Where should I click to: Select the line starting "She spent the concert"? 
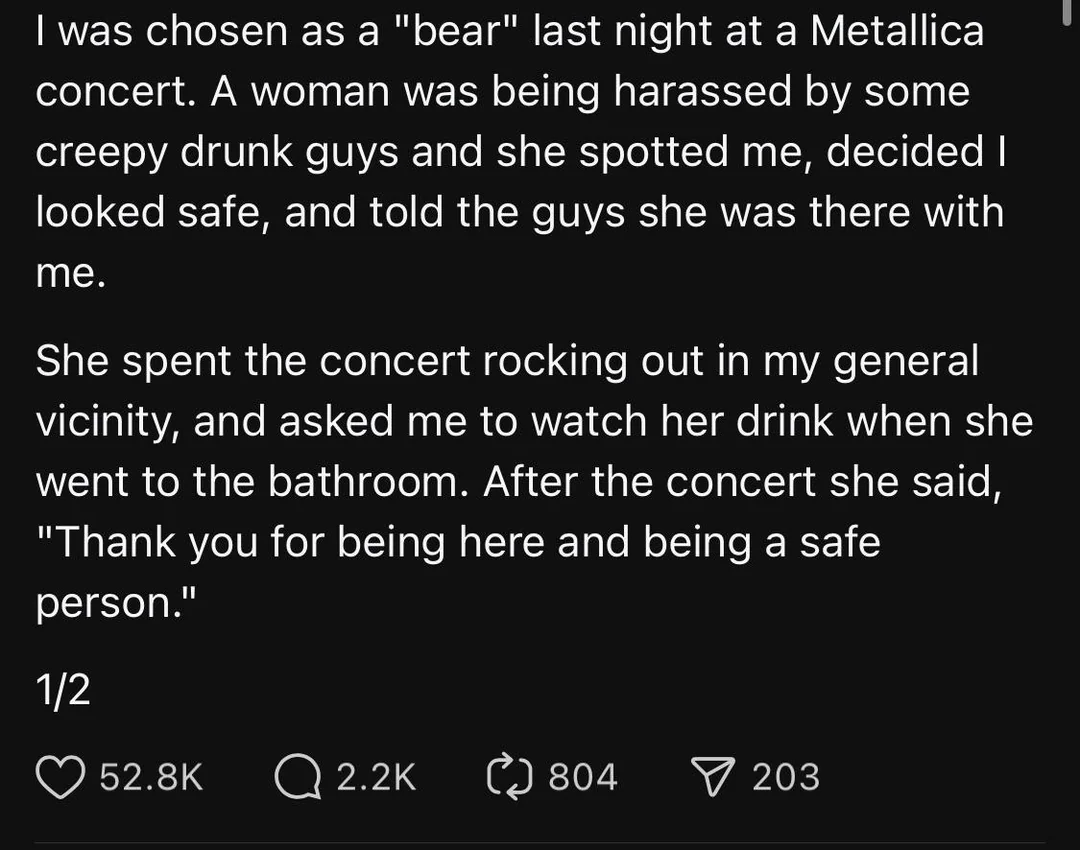(507, 361)
